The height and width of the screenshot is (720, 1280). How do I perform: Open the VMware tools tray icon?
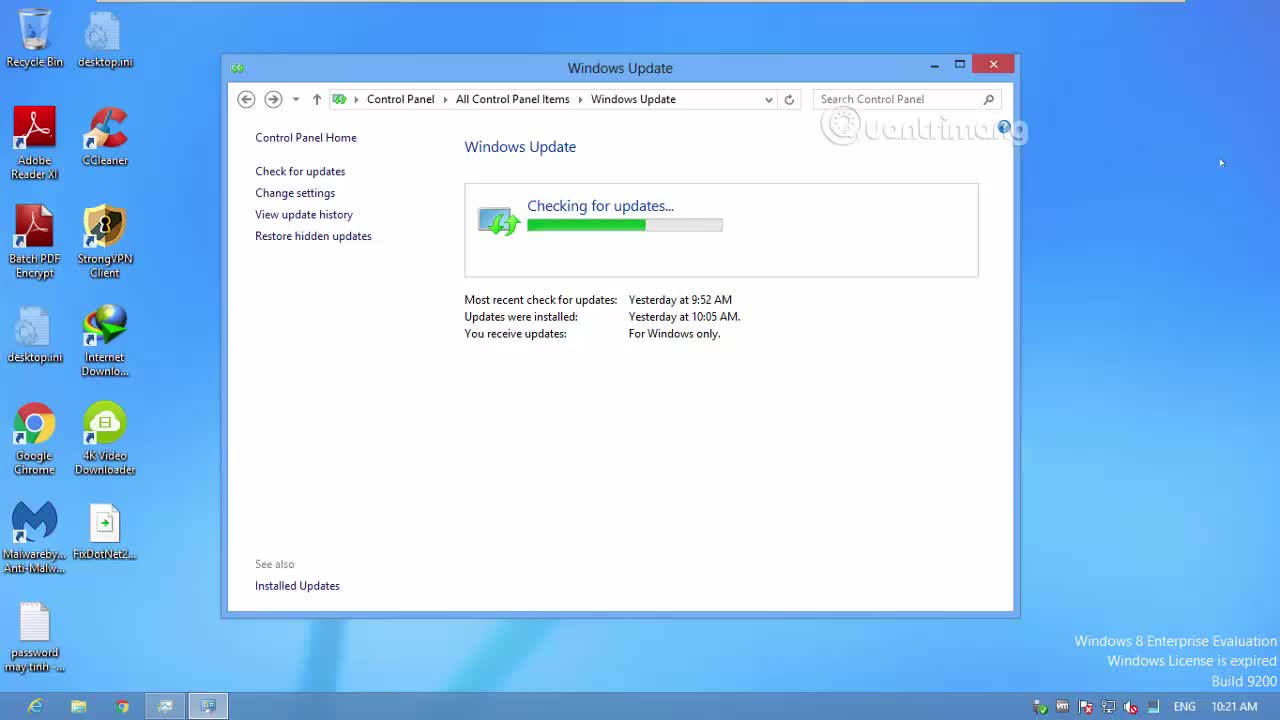pyautogui.click(x=1062, y=706)
